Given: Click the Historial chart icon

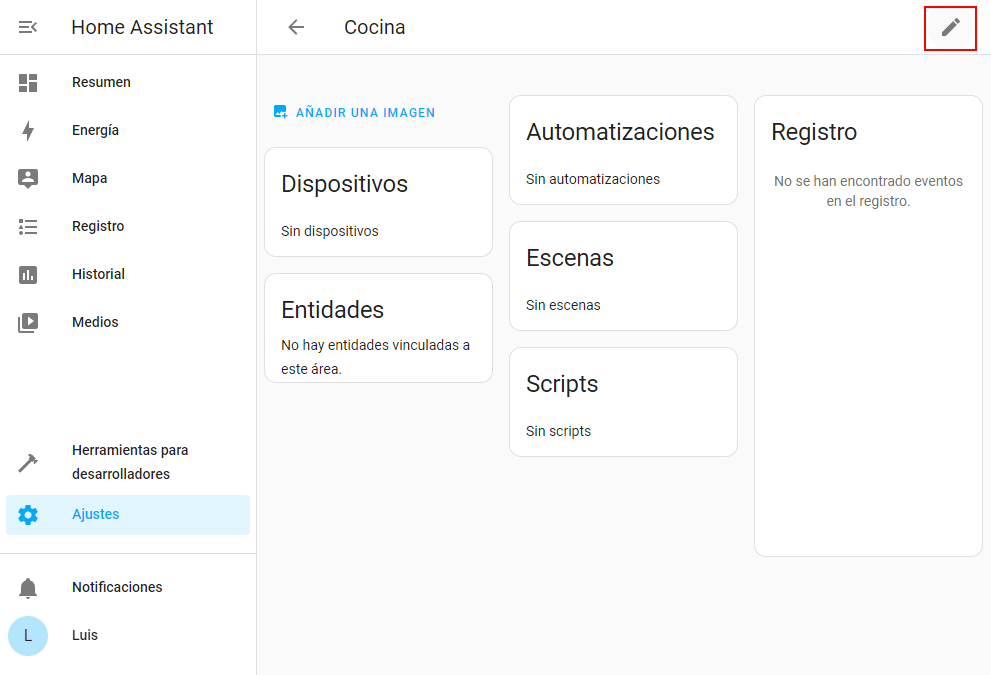Looking at the screenshot, I should pos(28,275).
